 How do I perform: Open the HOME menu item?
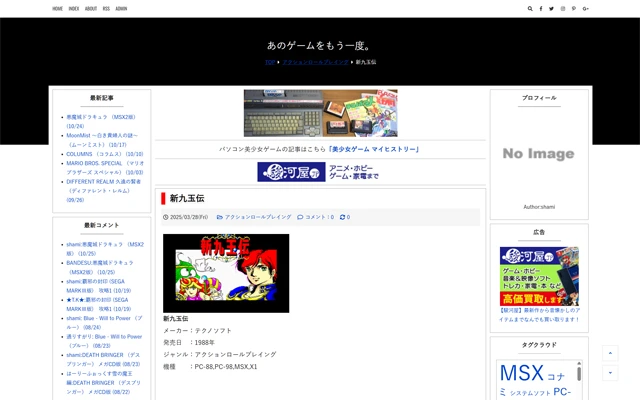(57, 8)
